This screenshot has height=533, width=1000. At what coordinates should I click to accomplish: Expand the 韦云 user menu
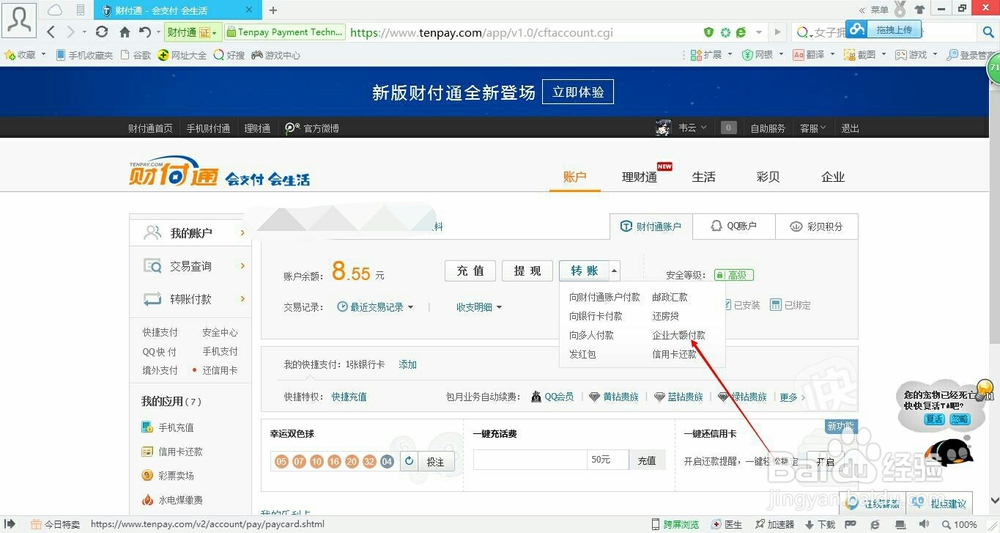[x=692, y=128]
